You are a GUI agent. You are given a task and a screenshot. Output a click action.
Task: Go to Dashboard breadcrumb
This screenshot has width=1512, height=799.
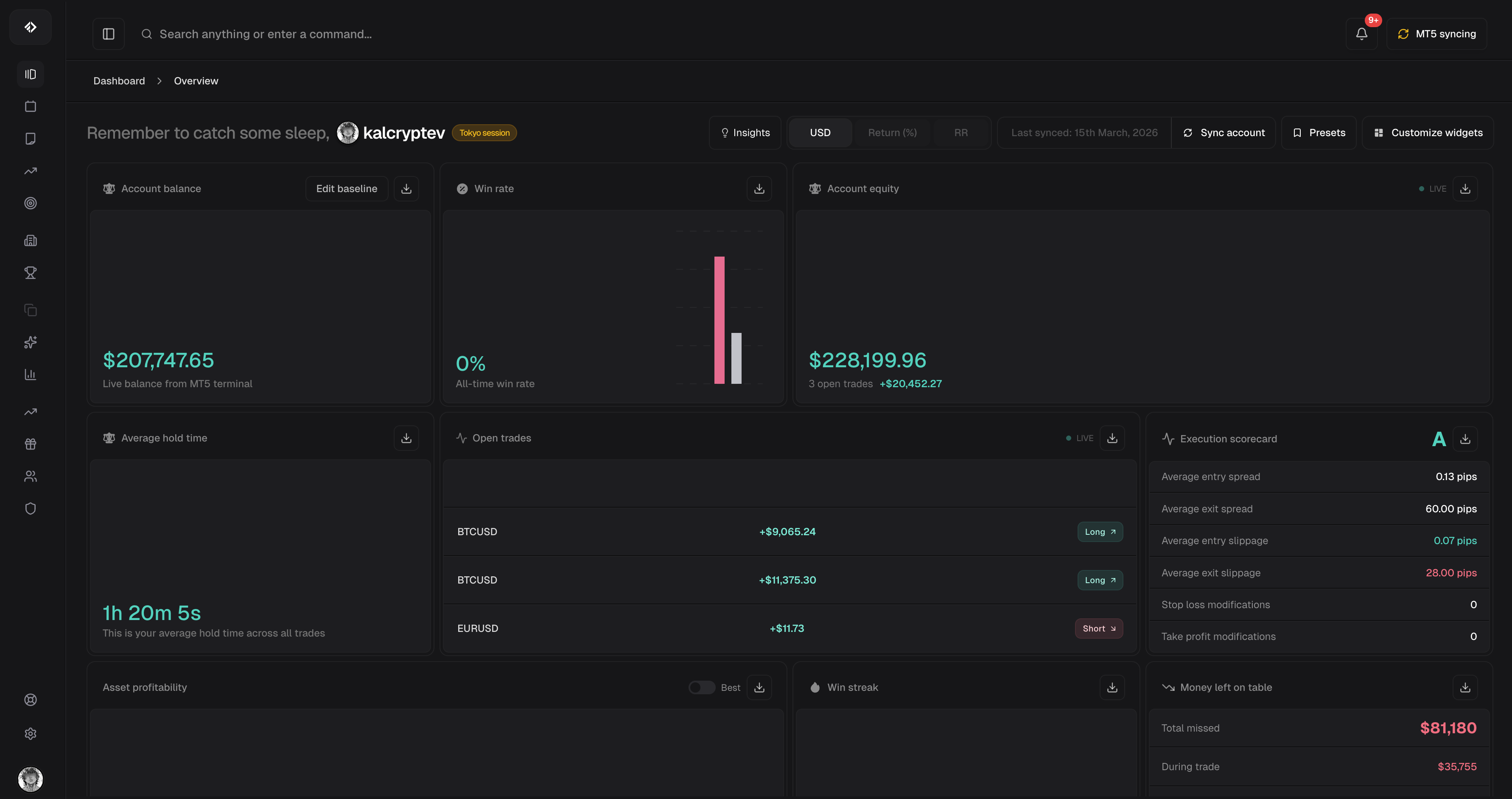click(119, 81)
